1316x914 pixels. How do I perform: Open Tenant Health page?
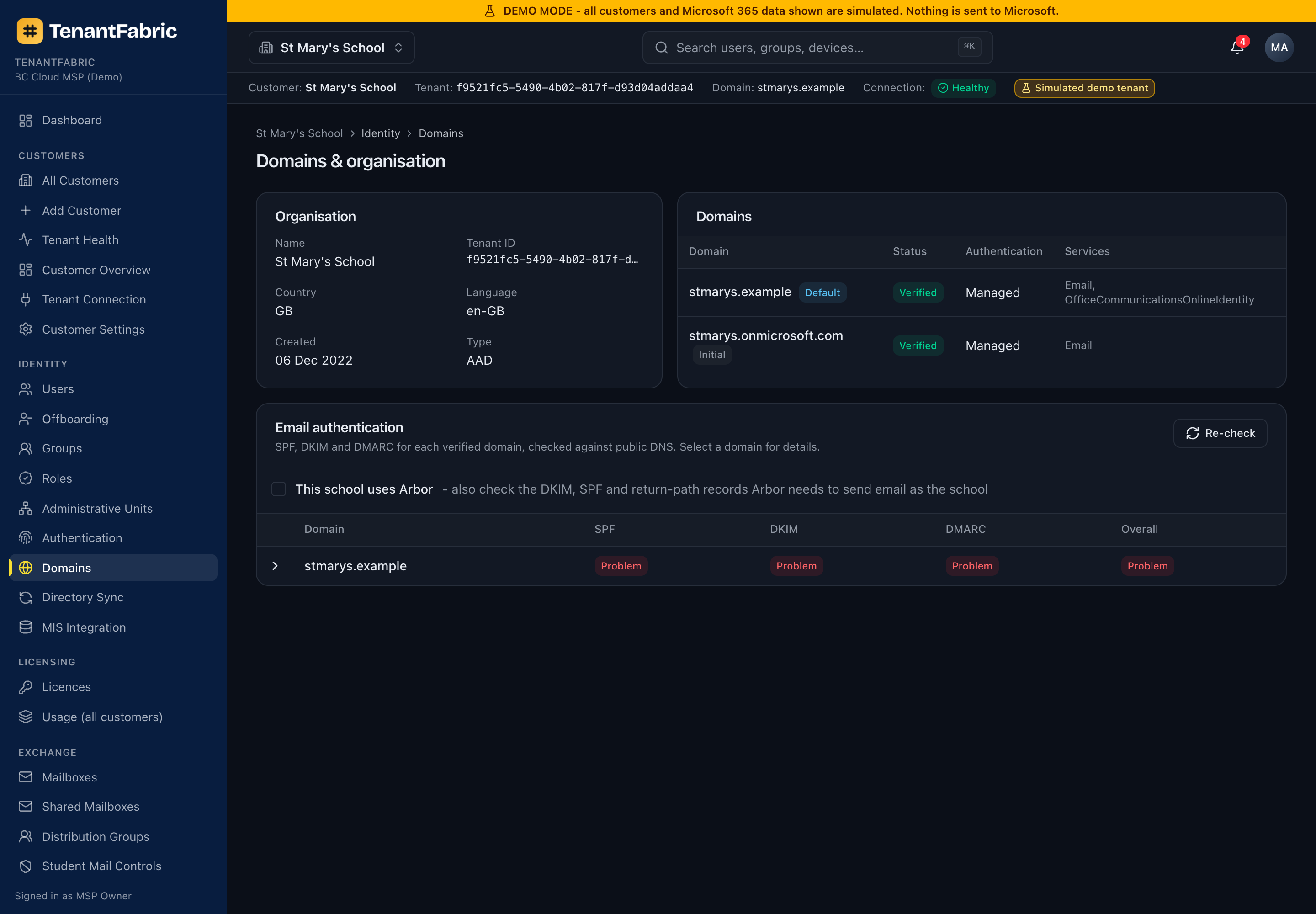point(113,240)
